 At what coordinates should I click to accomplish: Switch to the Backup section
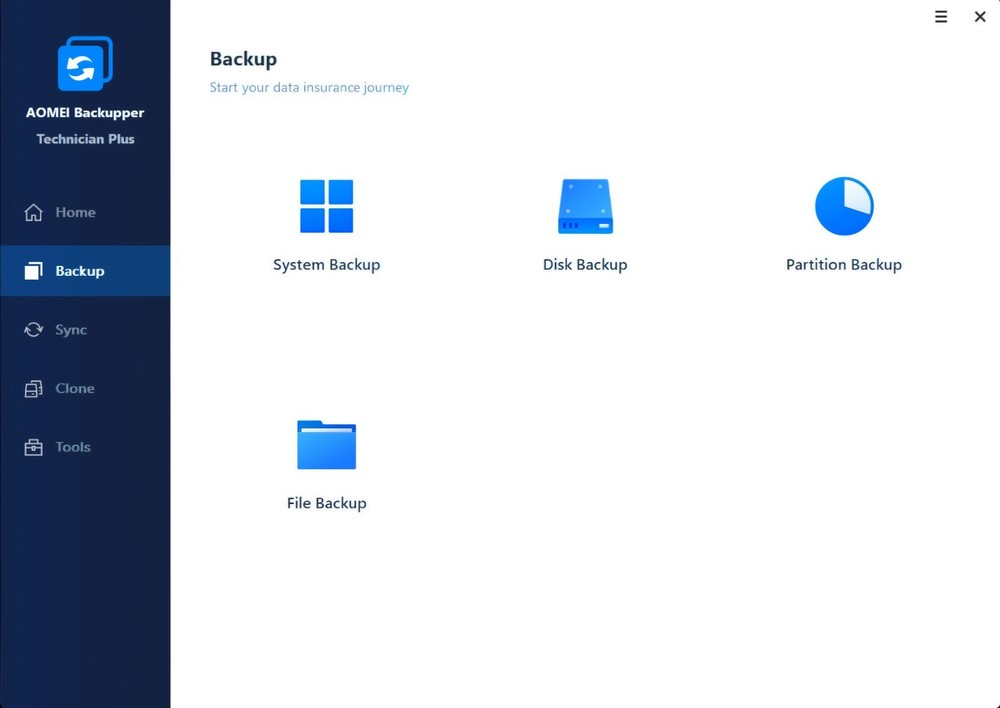tap(78, 270)
